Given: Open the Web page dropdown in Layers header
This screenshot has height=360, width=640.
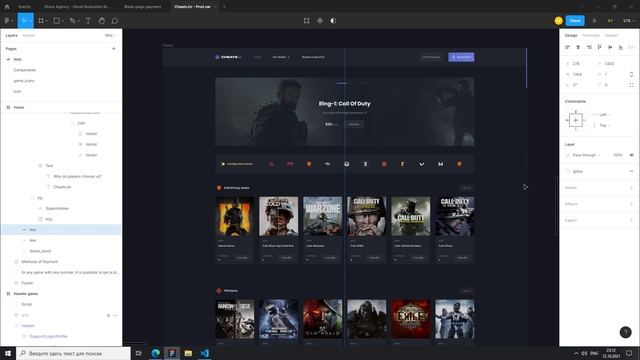Looking at the screenshot, I should click(110, 36).
